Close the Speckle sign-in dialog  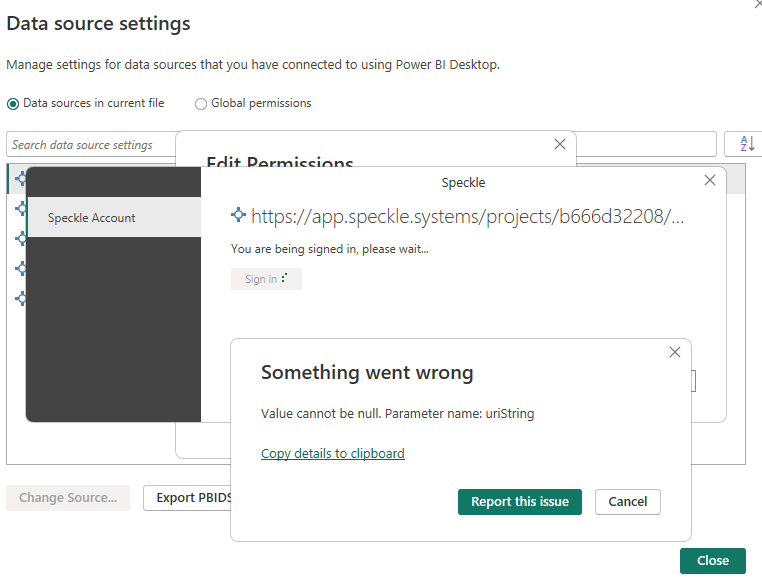pos(710,180)
